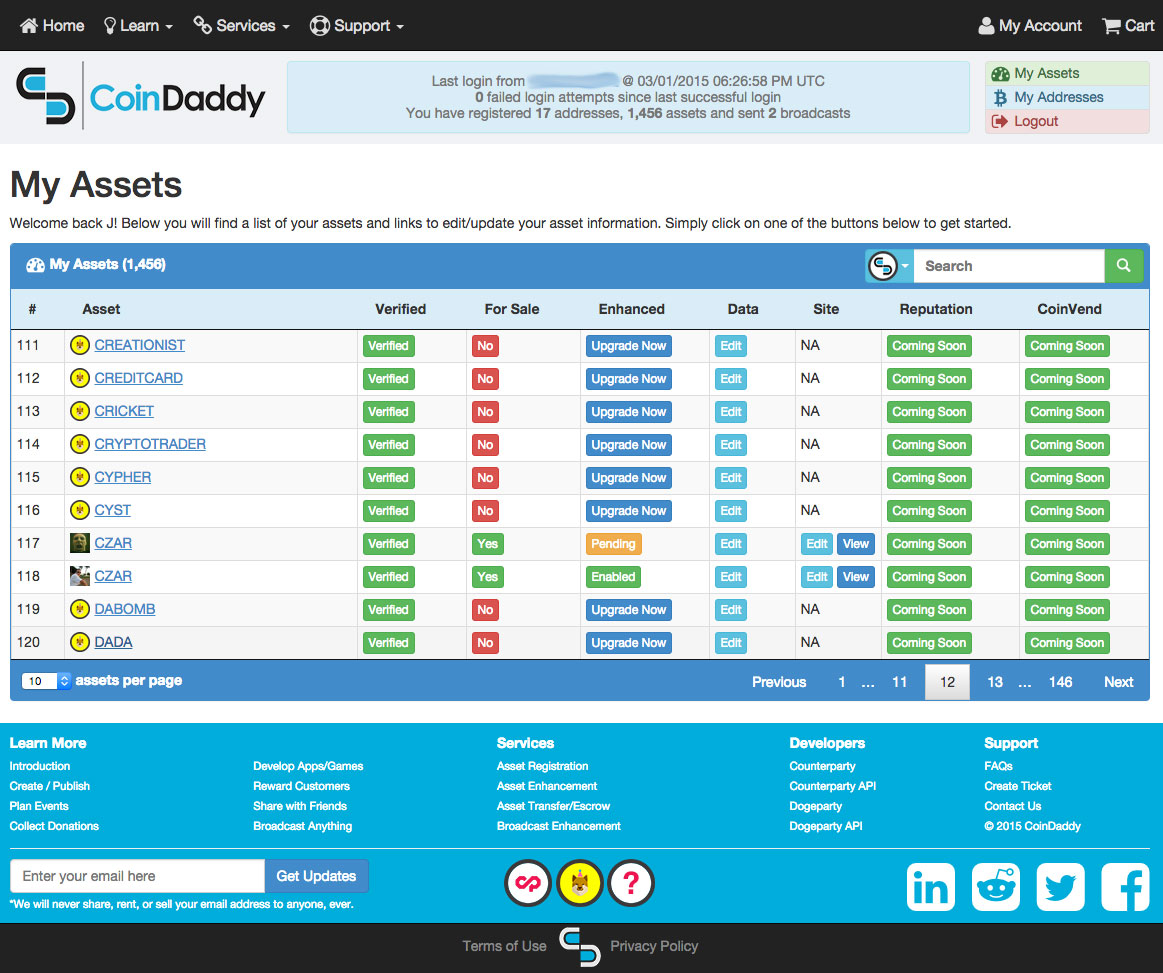This screenshot has width=1163, height=973.
Task: Go to Next page
Action: (x=1118, y=682)
